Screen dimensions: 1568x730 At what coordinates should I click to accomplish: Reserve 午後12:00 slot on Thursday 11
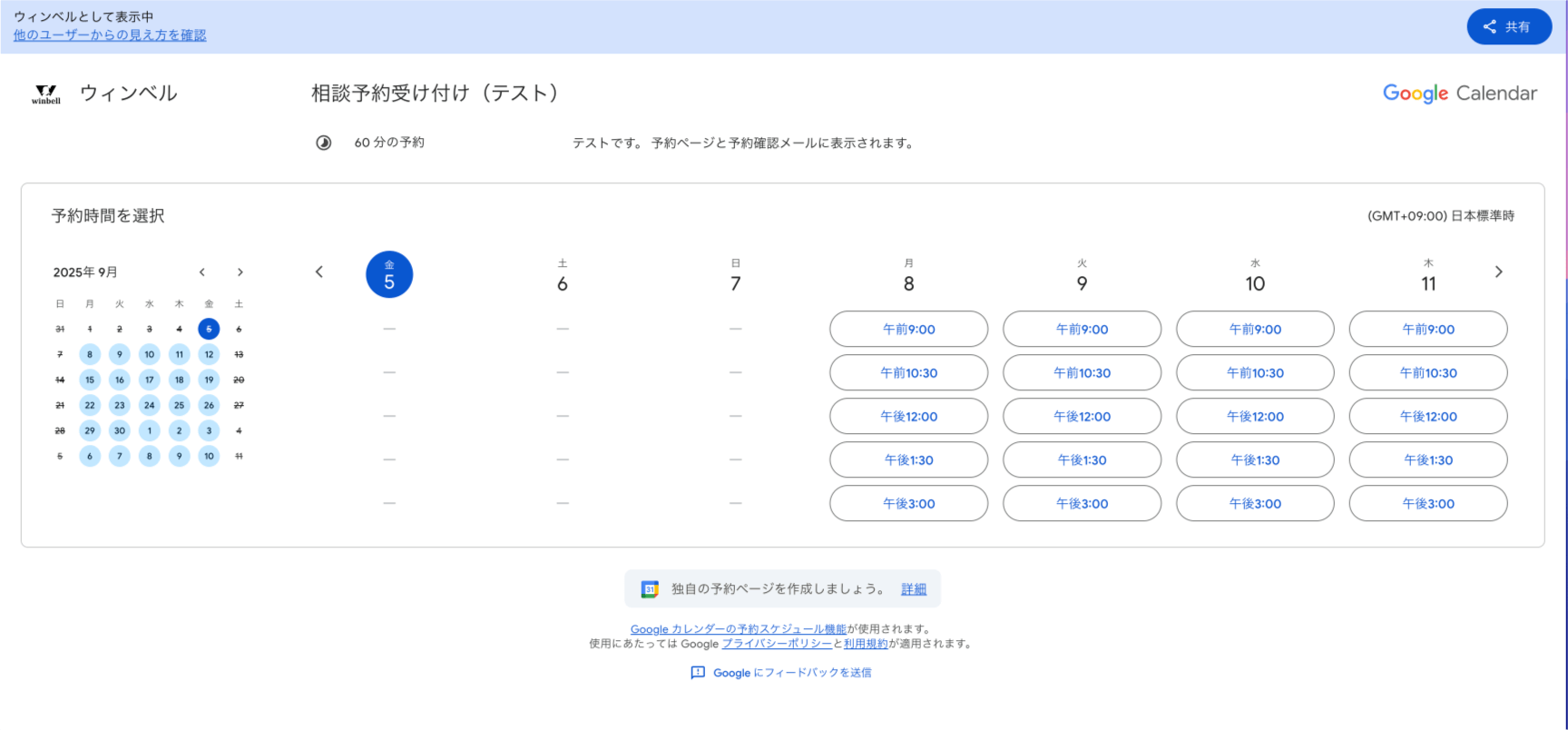click(x=1428, y=416)
